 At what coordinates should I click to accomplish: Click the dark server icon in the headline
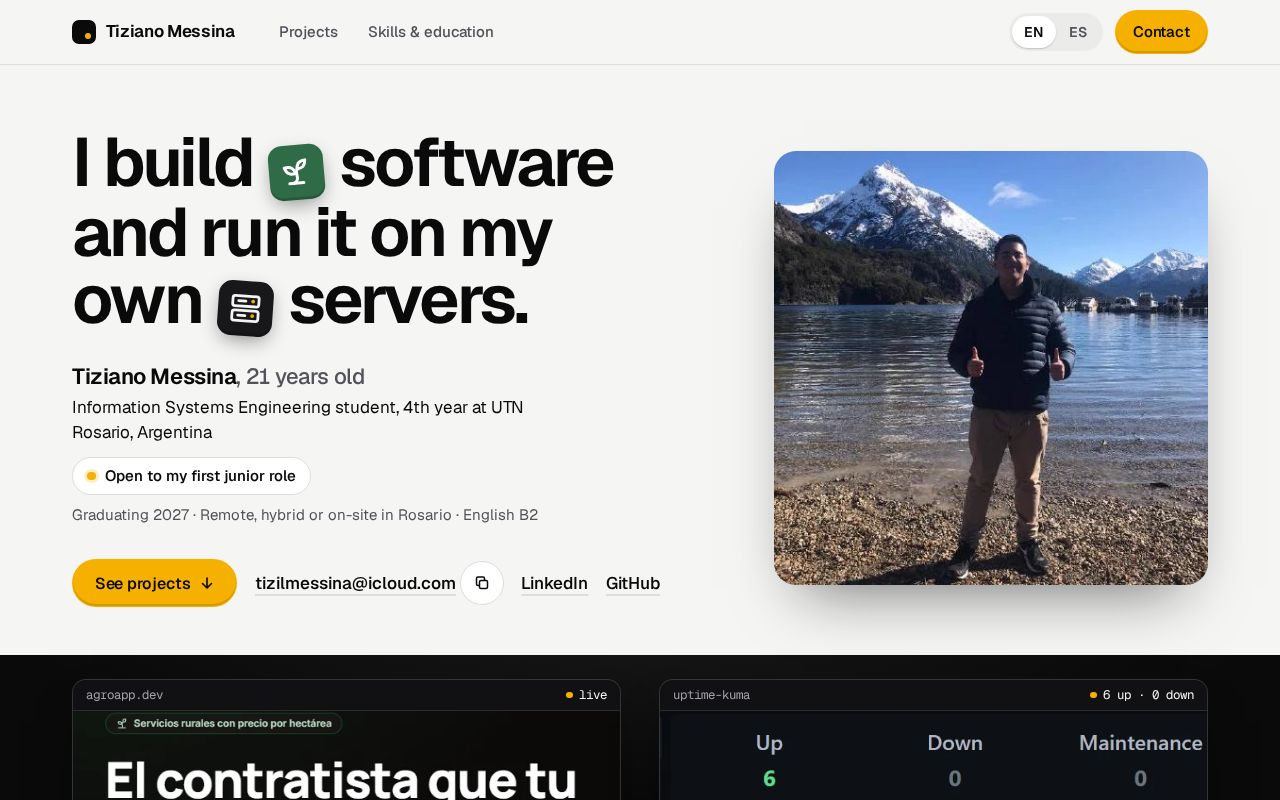(245, 308)
